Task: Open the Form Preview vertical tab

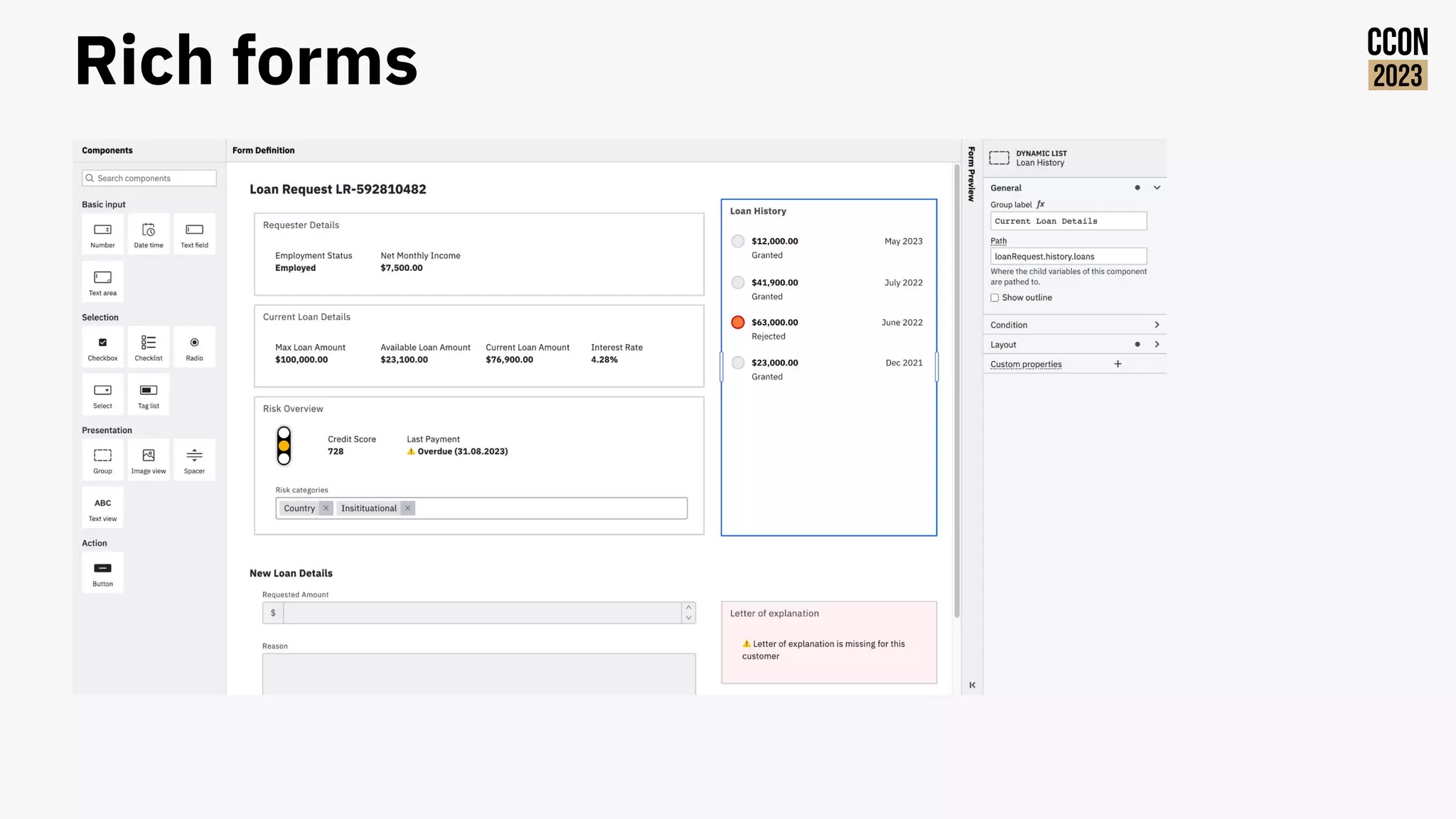Action: 971,173
